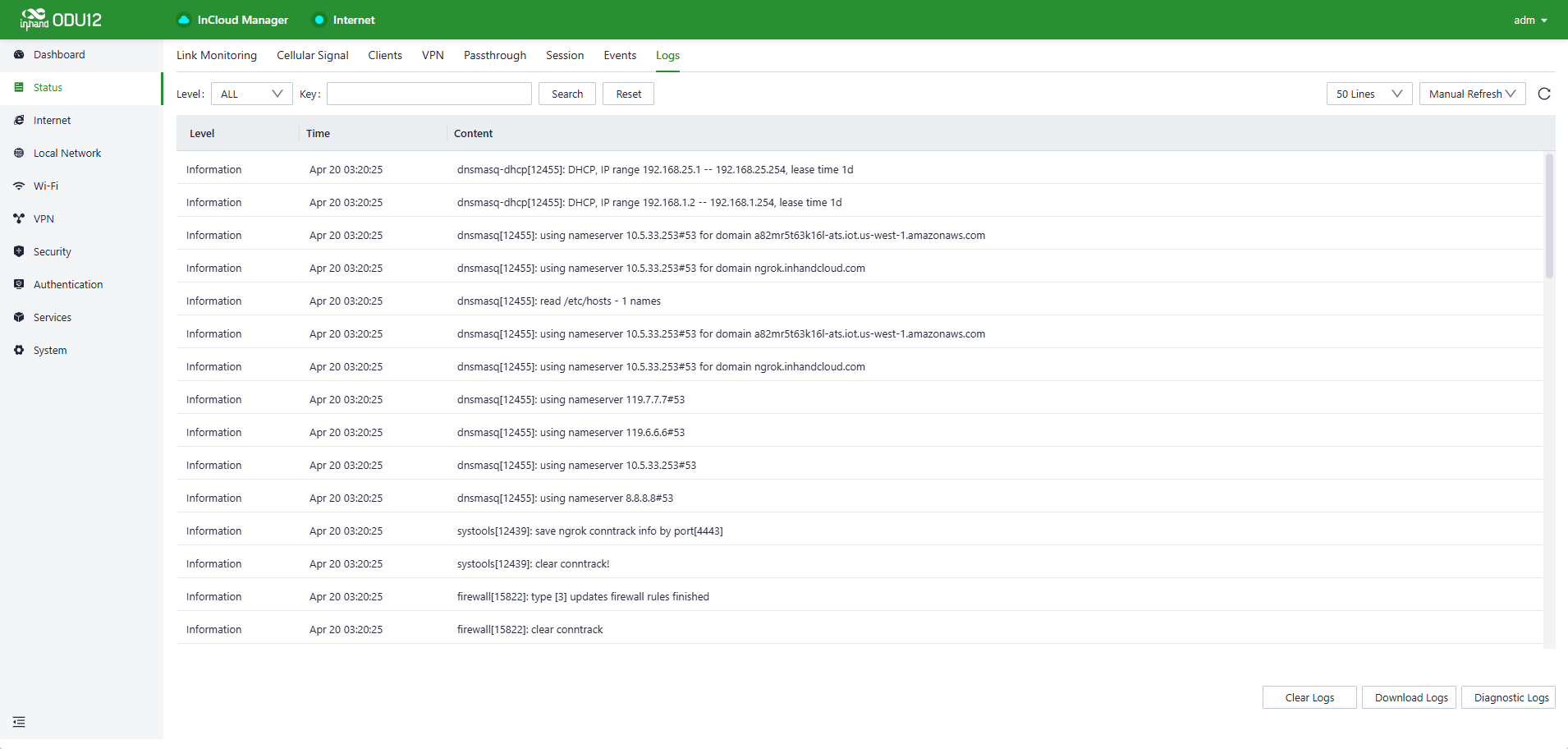Screen dimensions: 1568x749
Task: Expand the Manual Refresh dropdown
Action: [x=1472, y=94]
